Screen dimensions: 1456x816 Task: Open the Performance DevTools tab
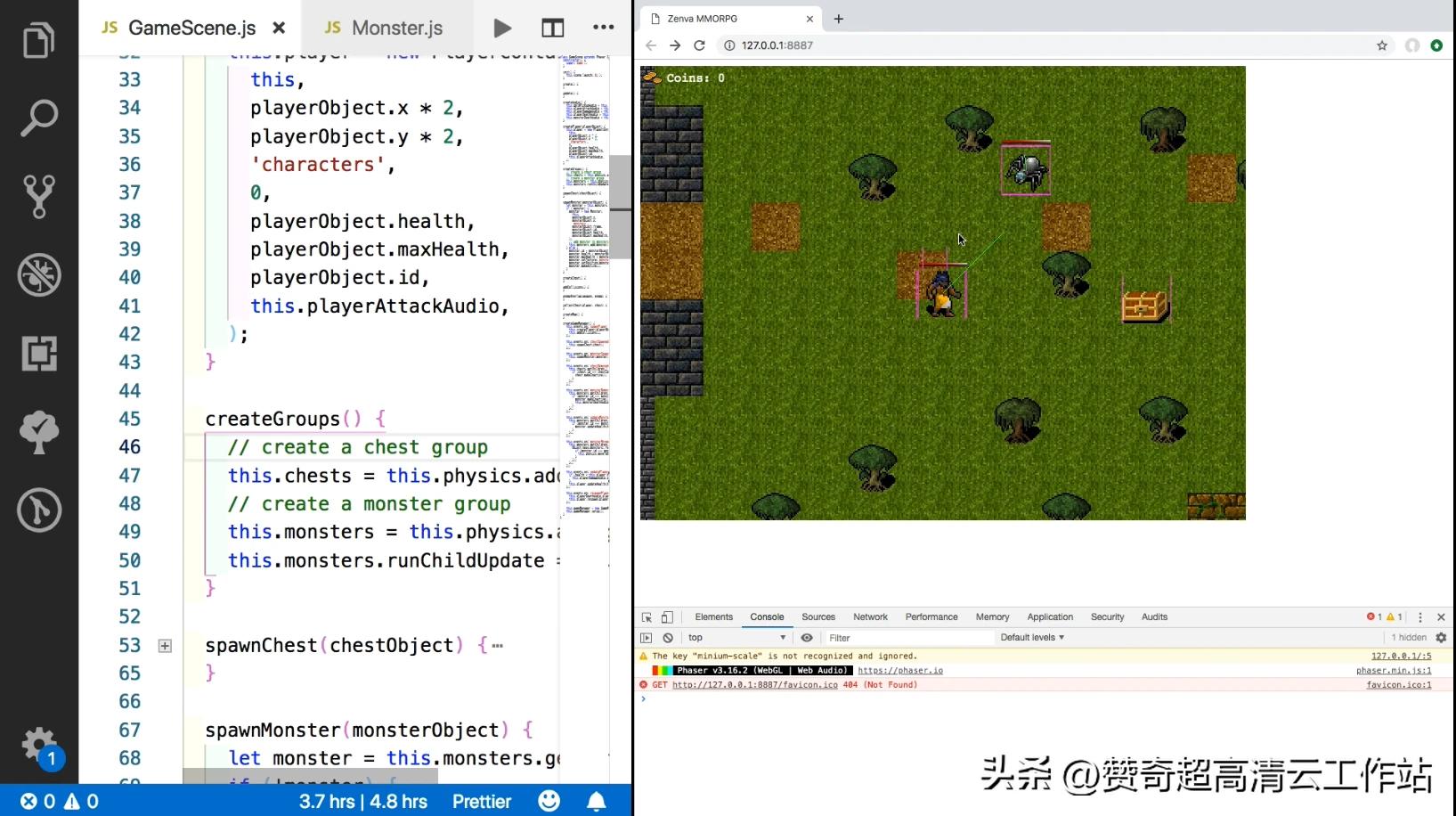click(x=931, y=617)
